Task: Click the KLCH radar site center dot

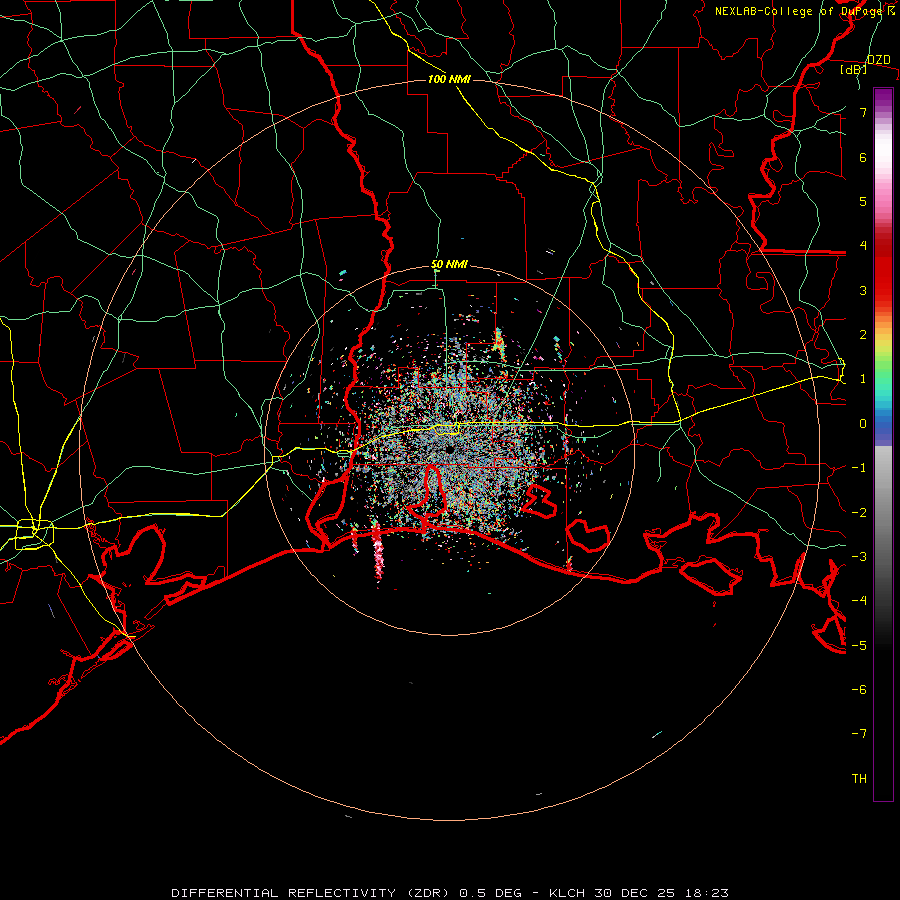Action: click(x=450, y=449)
